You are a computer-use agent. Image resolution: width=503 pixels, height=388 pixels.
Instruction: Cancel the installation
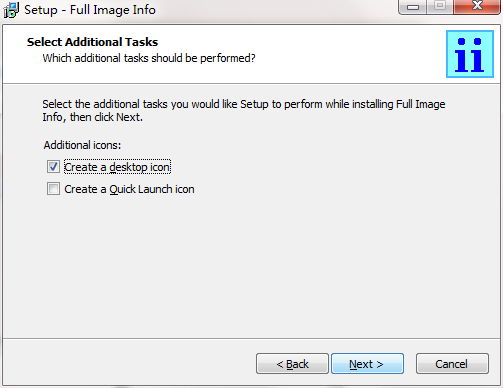coord(452,364)
